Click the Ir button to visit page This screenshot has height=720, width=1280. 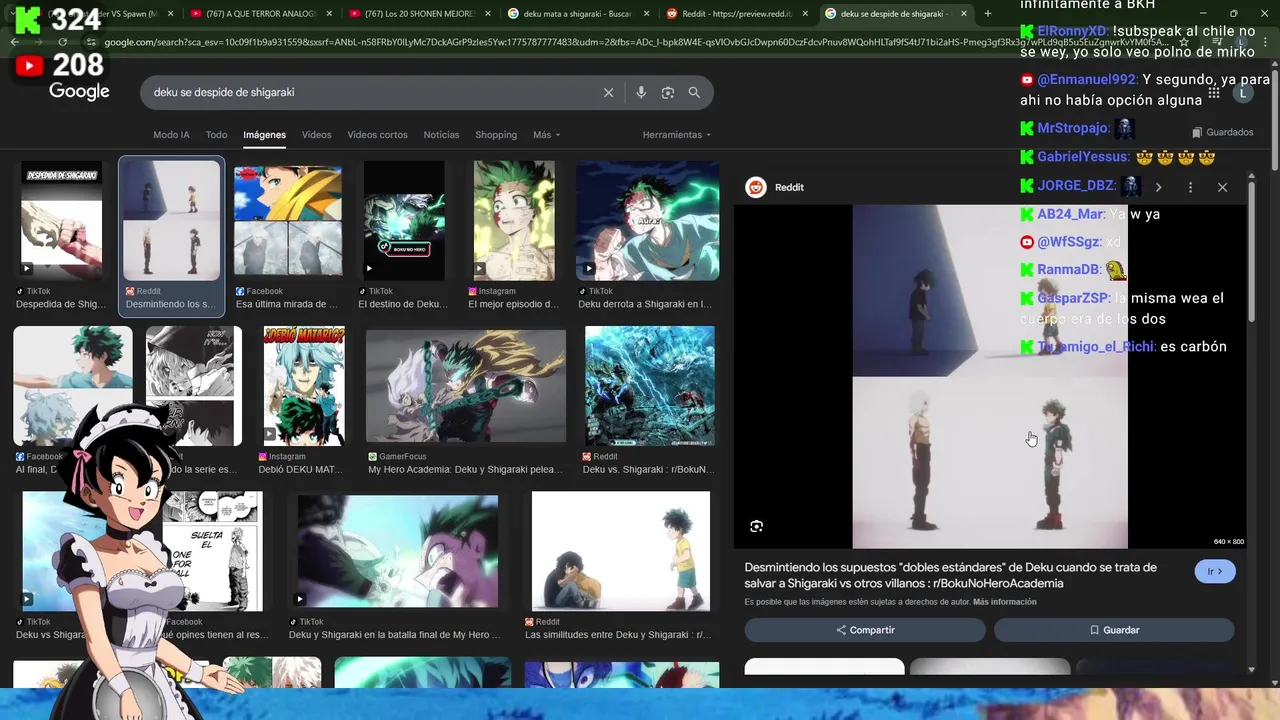pyautogui.click(x=1215, y=571)
